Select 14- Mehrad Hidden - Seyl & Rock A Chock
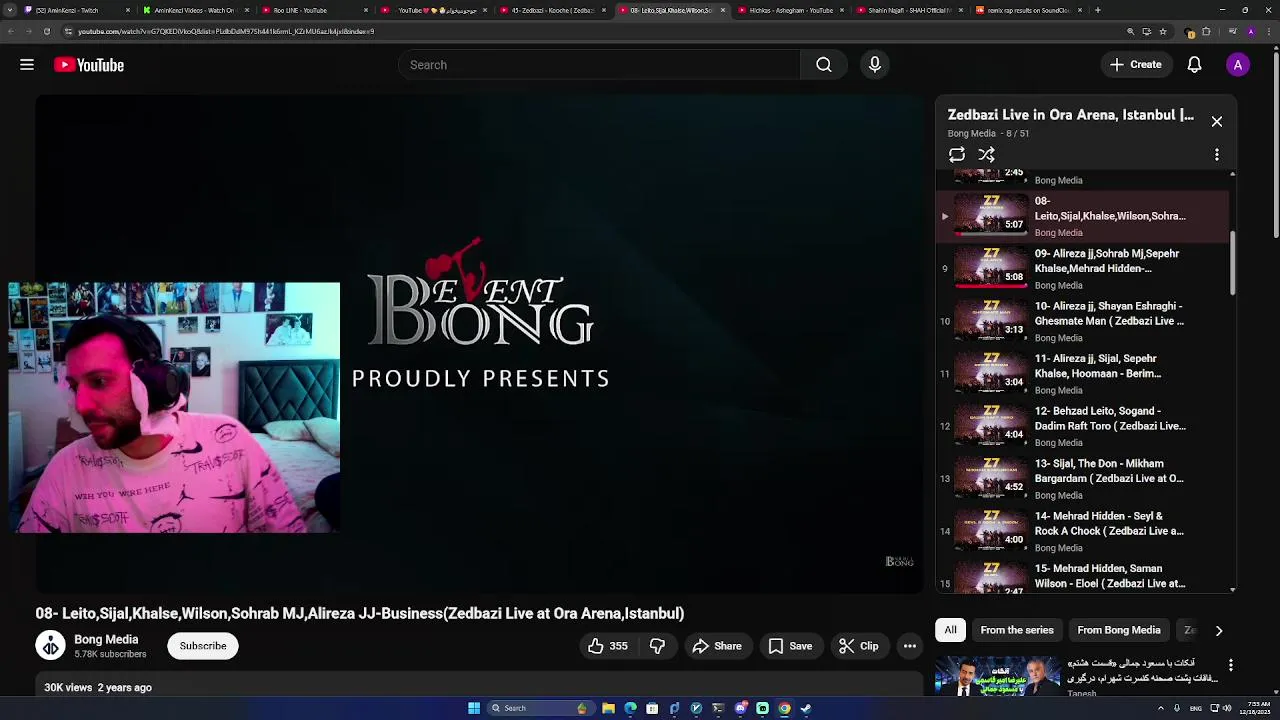1280x720 pixels. [x=1082, y=531]
